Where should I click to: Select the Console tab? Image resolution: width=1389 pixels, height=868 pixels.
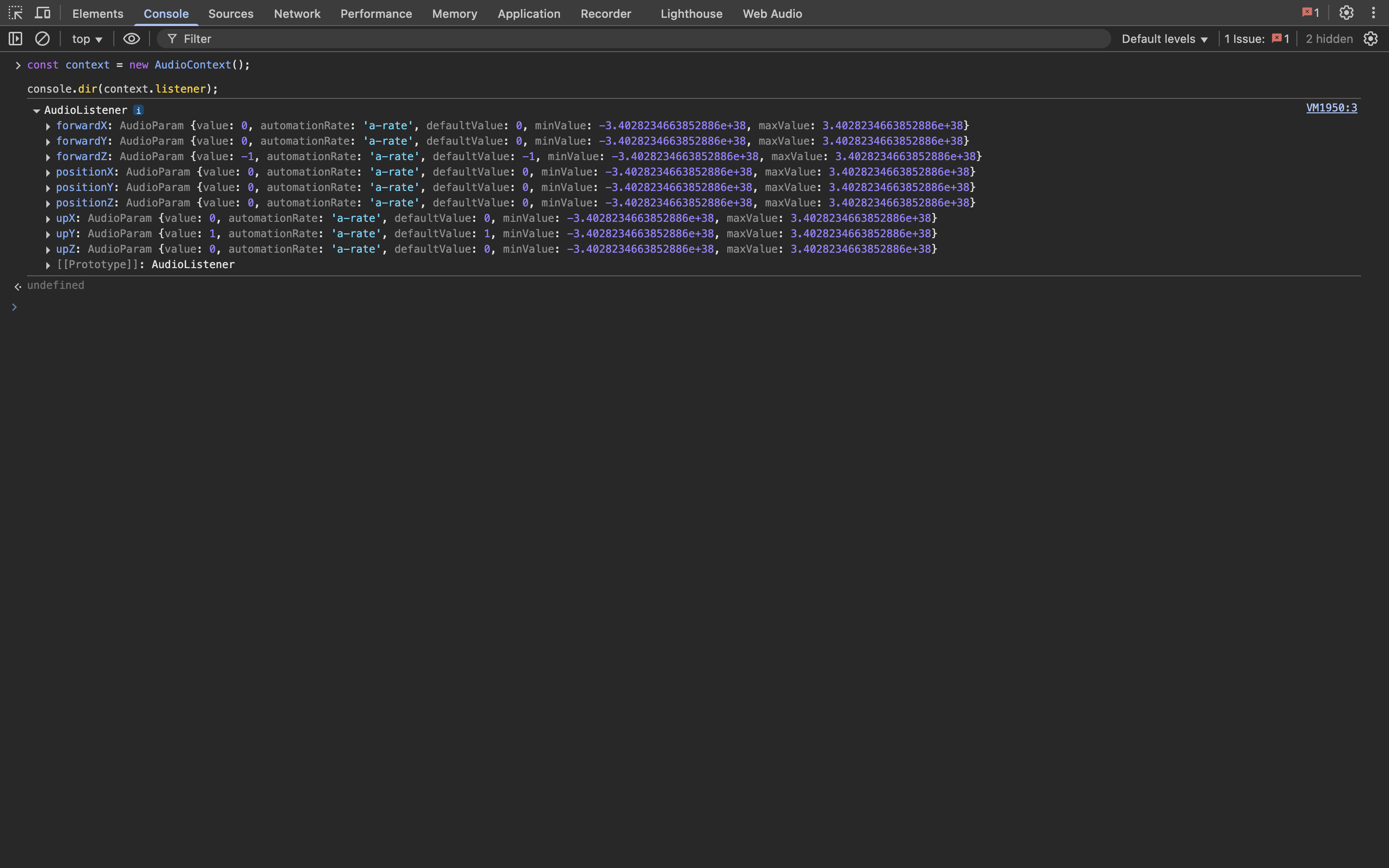click(166, 14)
